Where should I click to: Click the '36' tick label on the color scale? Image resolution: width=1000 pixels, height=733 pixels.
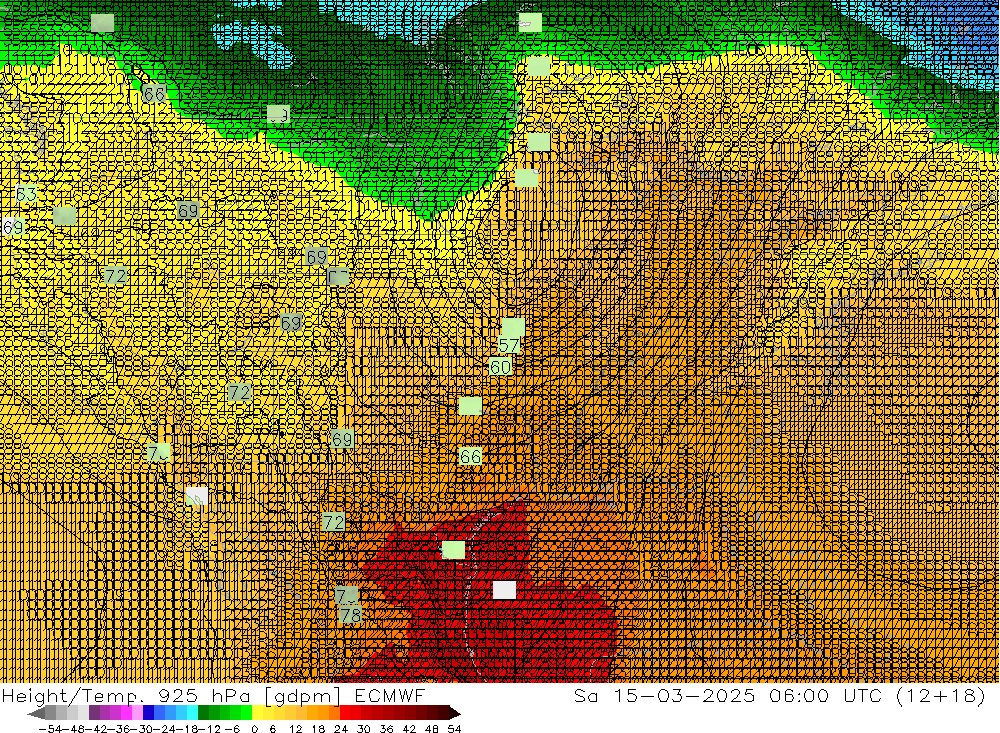386,729
